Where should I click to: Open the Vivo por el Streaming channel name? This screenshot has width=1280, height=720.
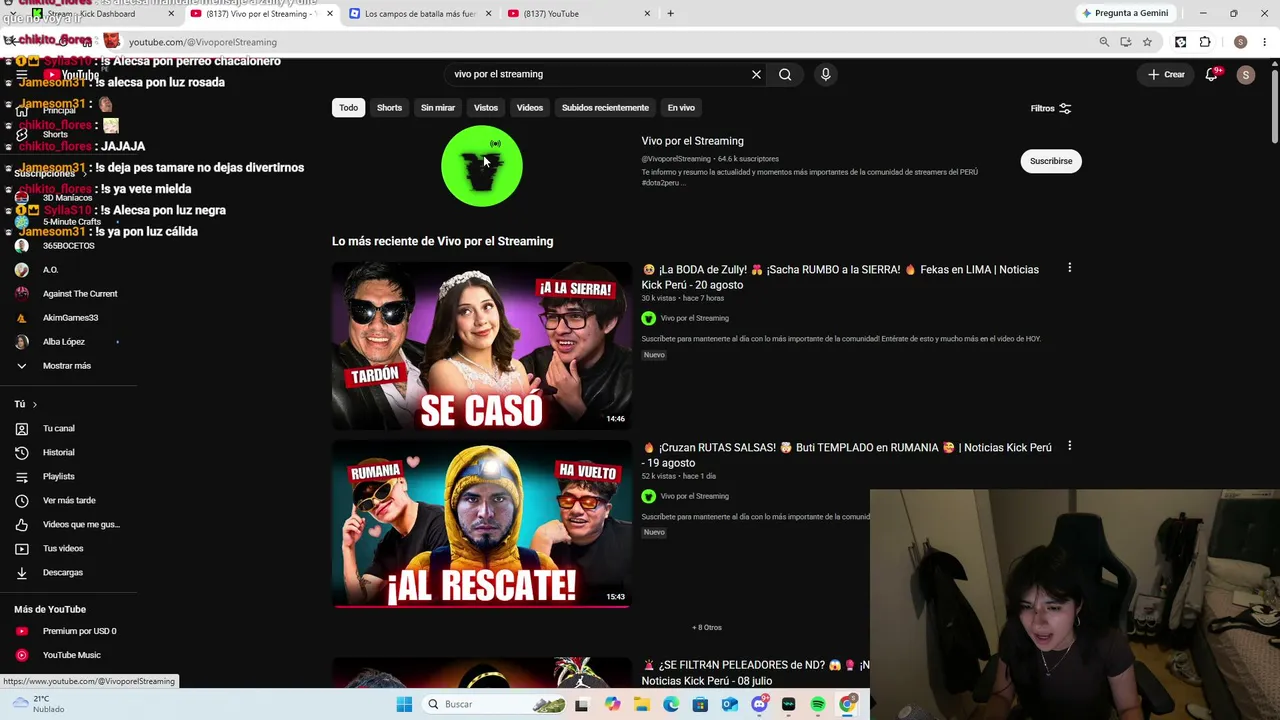692,141
